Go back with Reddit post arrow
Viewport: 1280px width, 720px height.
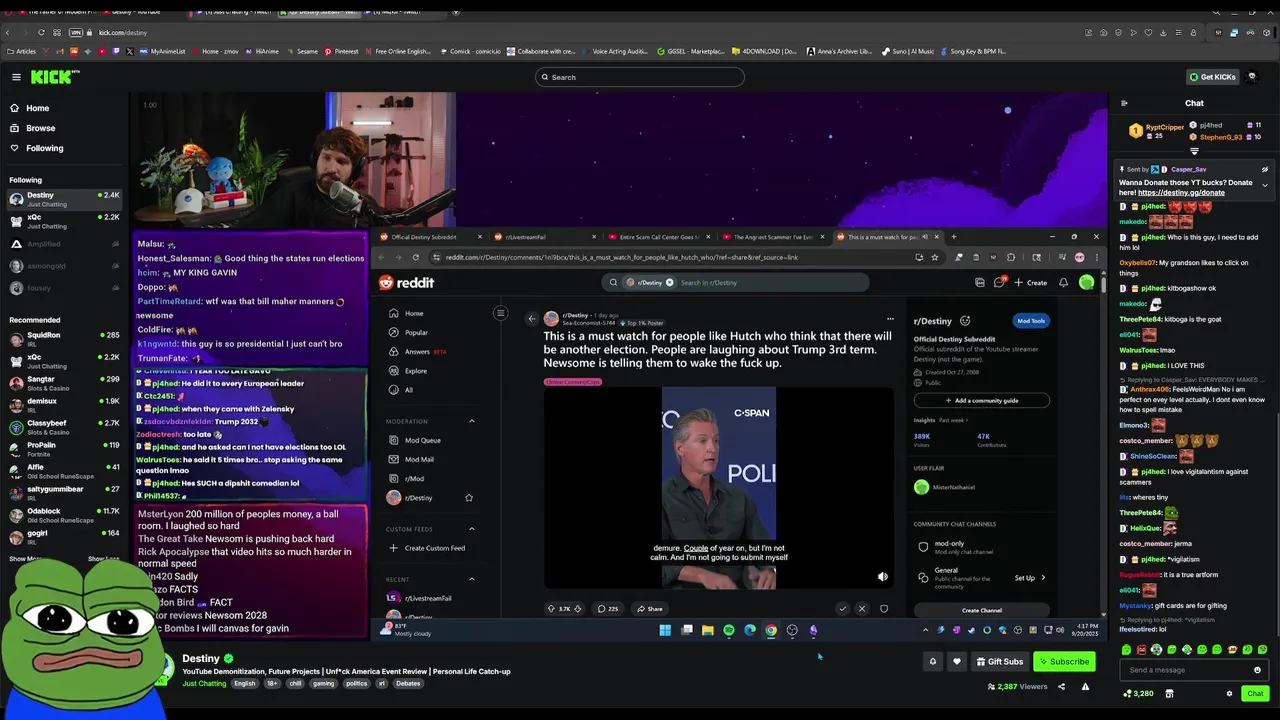click(532, 319)
